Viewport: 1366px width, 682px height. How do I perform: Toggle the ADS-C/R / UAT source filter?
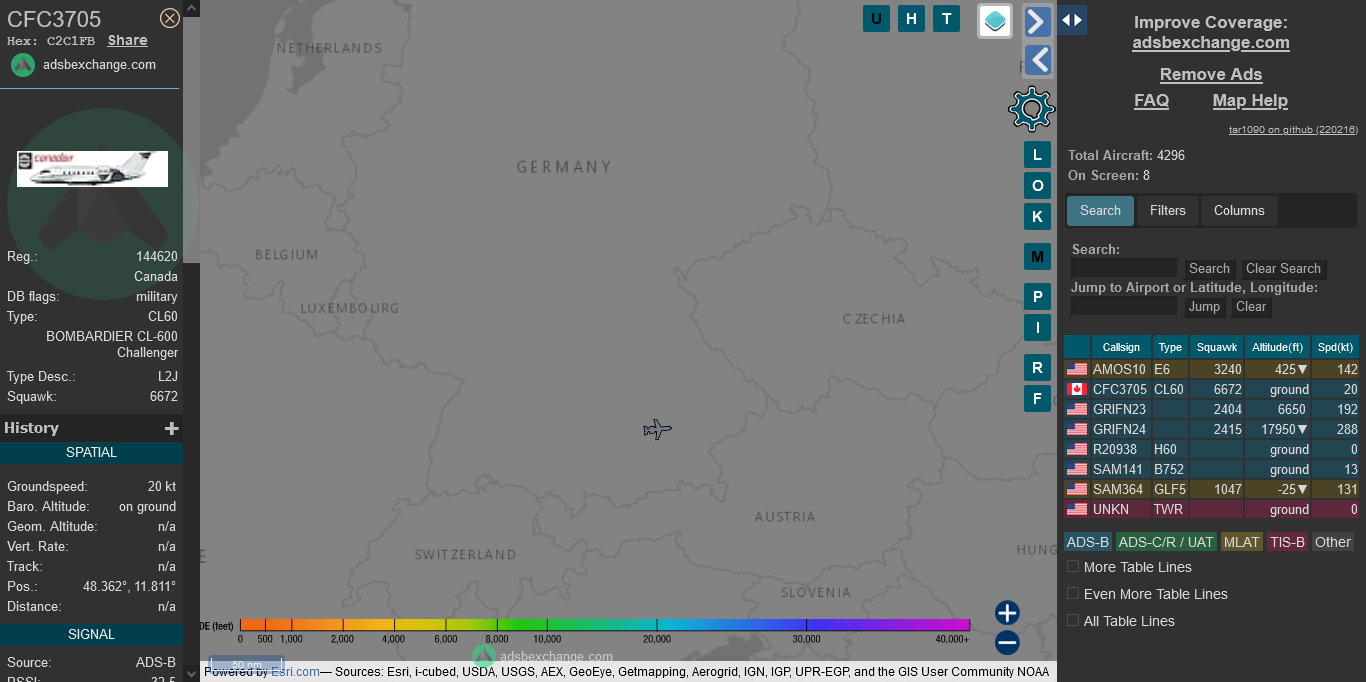(1165, 542)
